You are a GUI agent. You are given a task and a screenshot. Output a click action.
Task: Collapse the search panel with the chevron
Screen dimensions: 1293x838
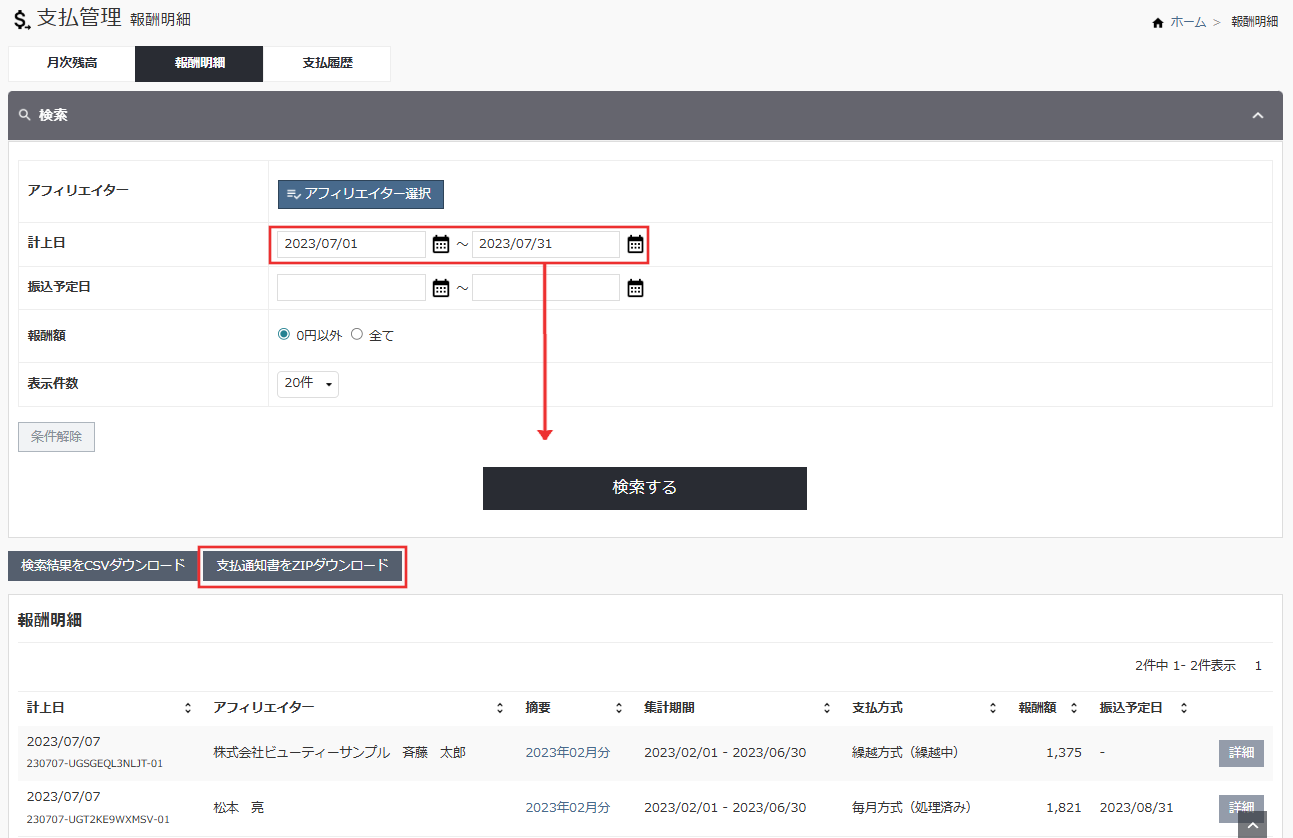[1258, 114]
